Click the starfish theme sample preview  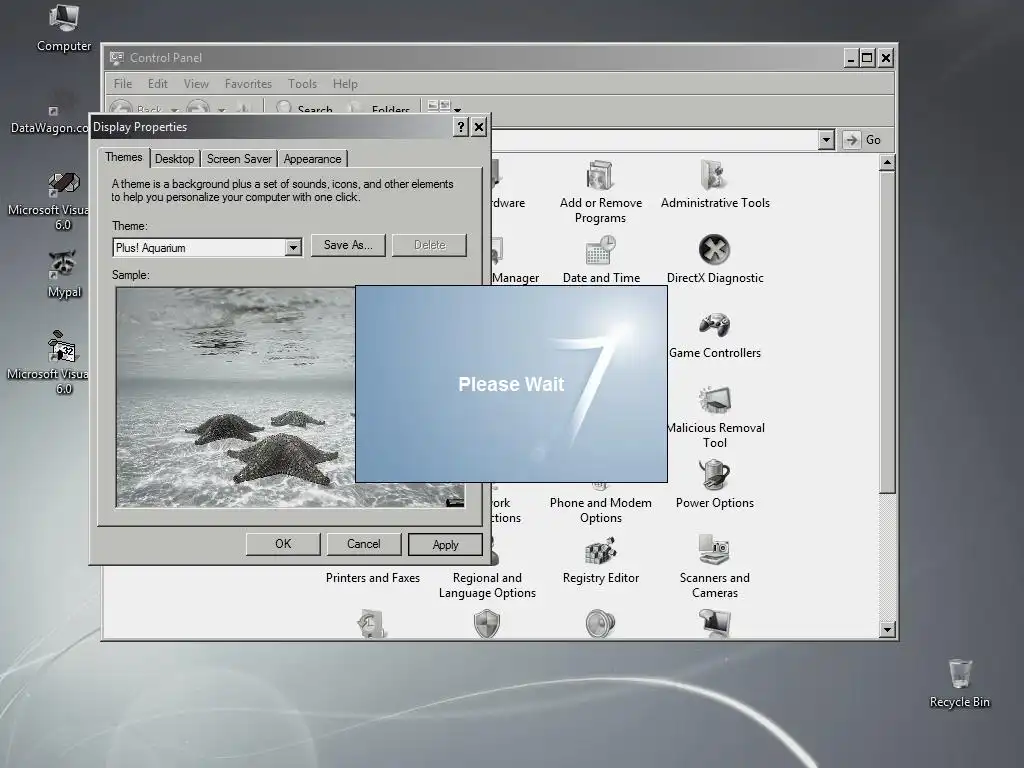click(x=235, y=397)
